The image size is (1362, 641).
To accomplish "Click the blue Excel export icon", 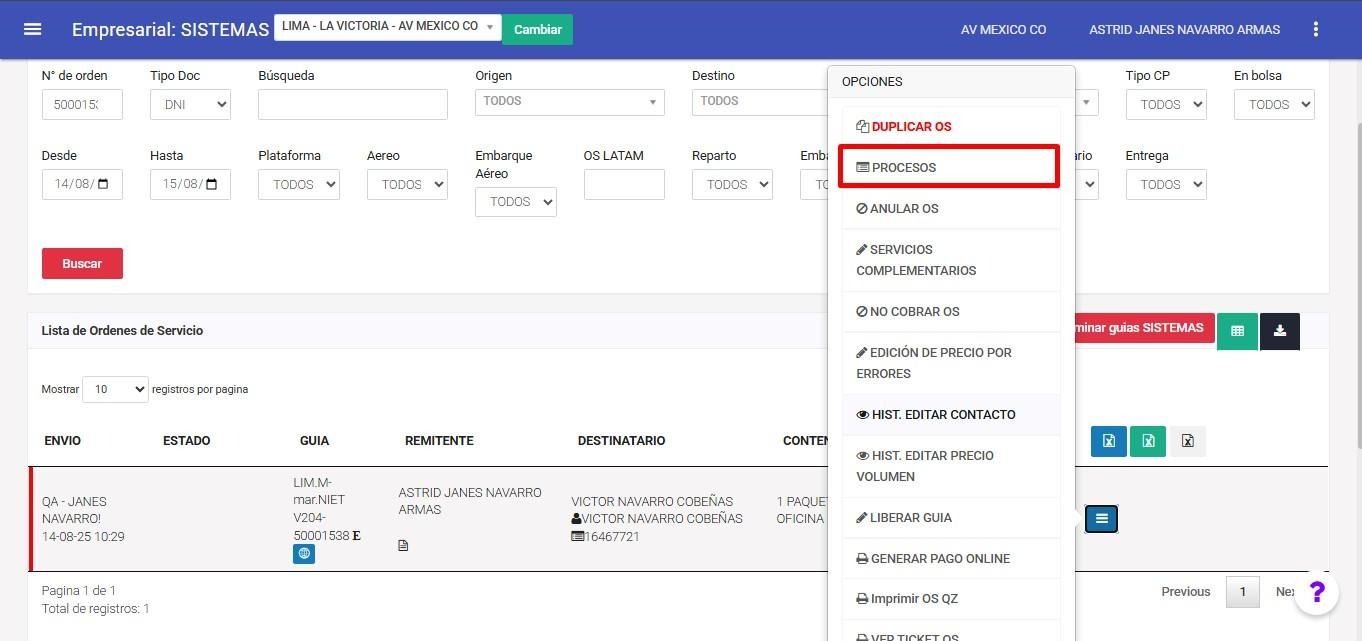I will [1108, 441].
